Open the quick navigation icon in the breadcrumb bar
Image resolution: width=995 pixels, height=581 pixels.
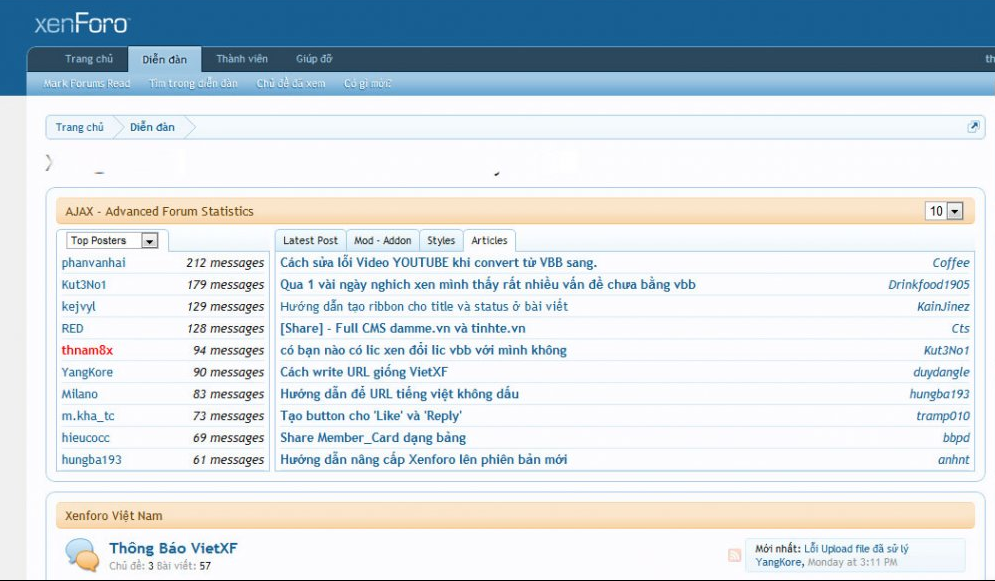[973, 127]
